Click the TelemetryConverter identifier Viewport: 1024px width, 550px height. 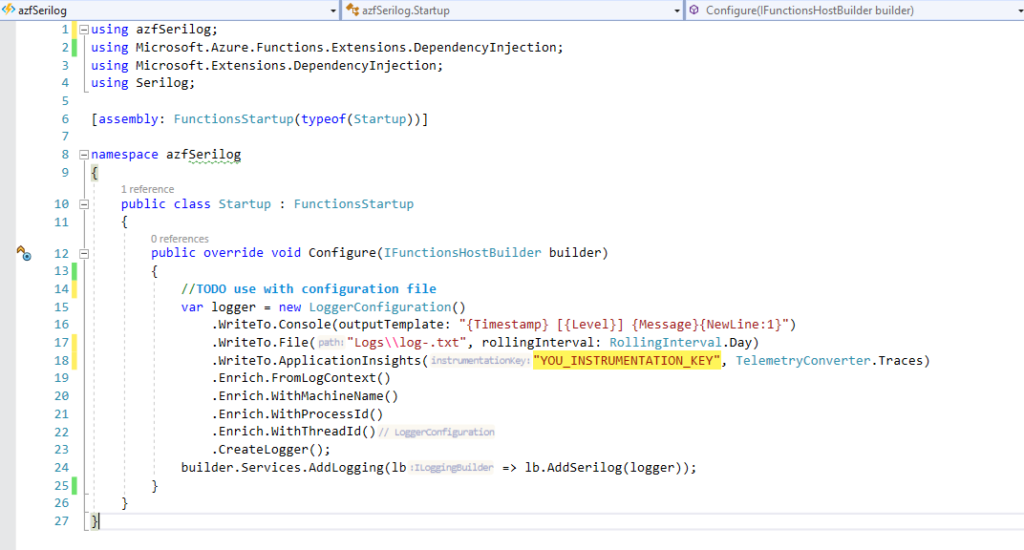click(802, 360)
